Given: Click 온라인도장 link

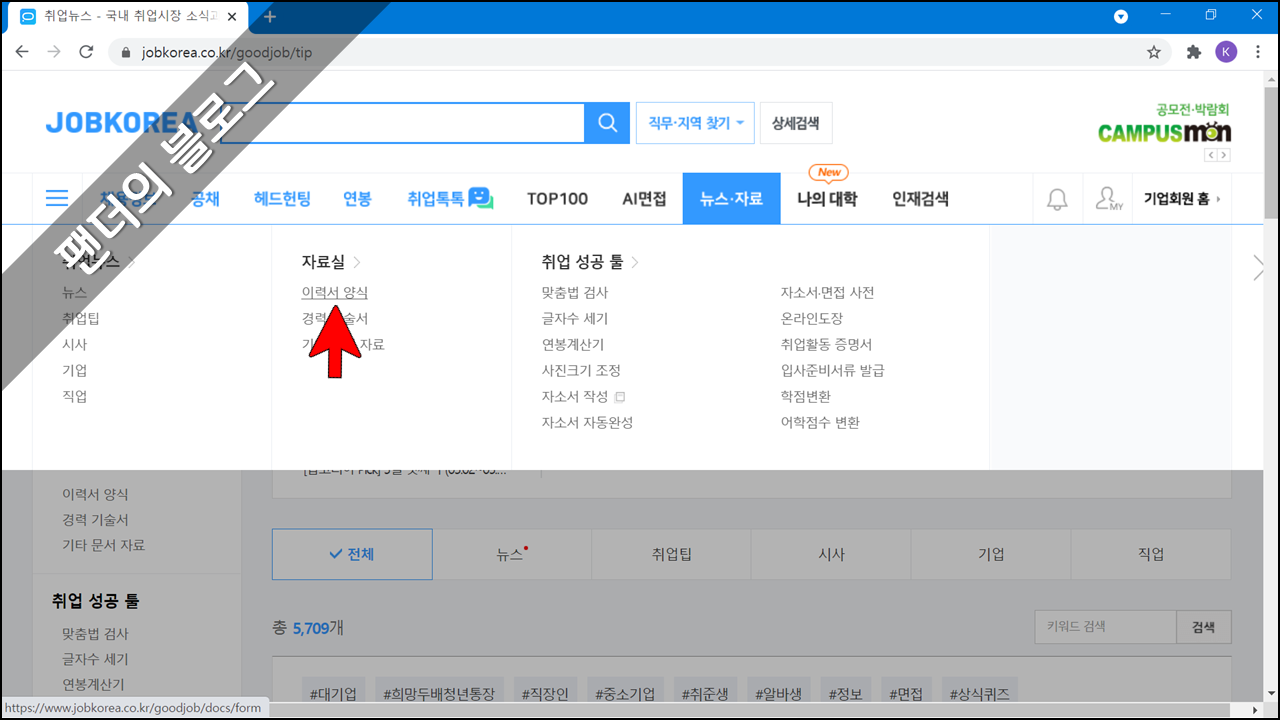Looking at the screenshot, I should click(x=812, y=318).
